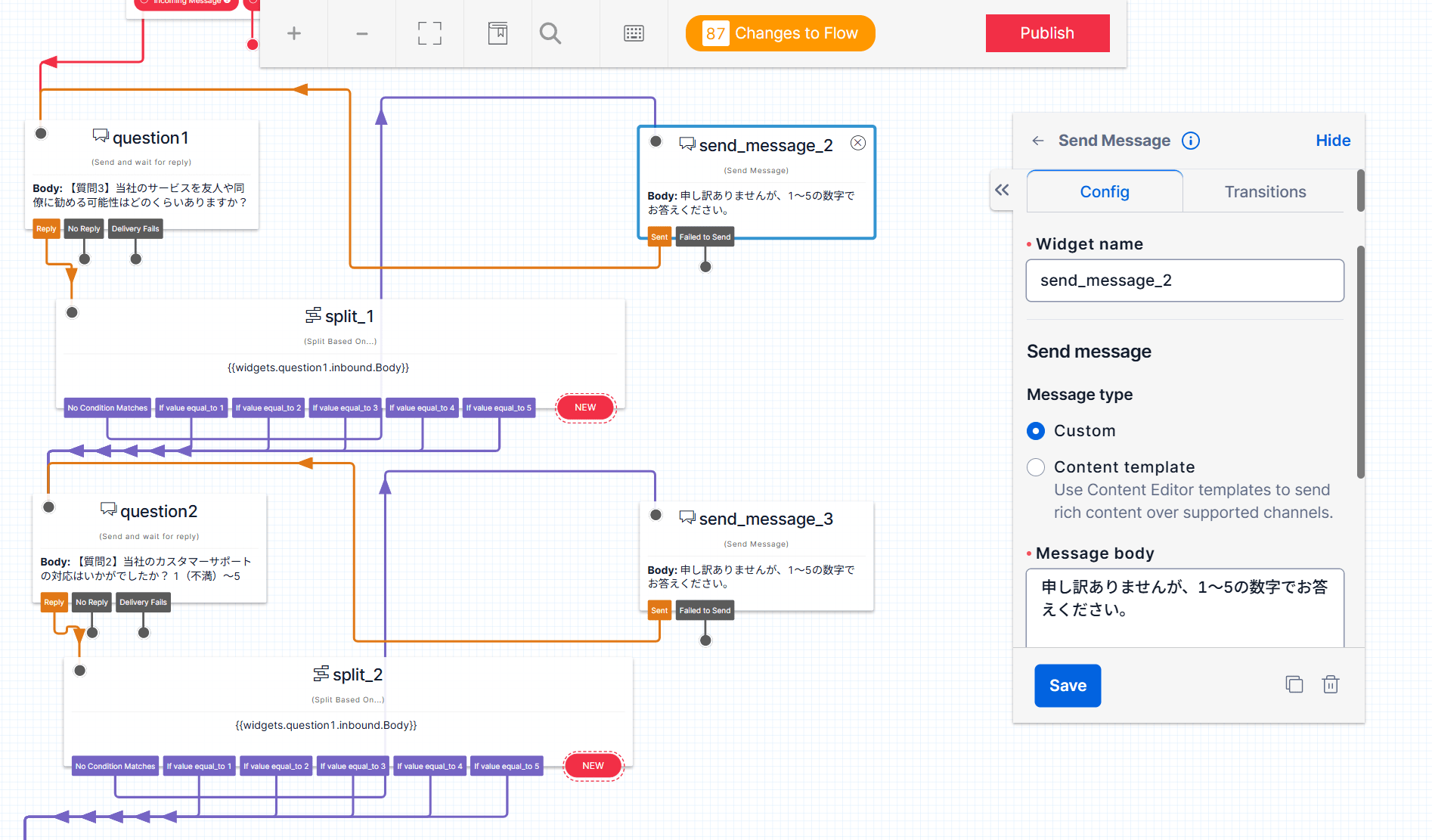Open Send Message info icon
Viewport: 1432px width, 840px height.
(x=1191, y=141)
